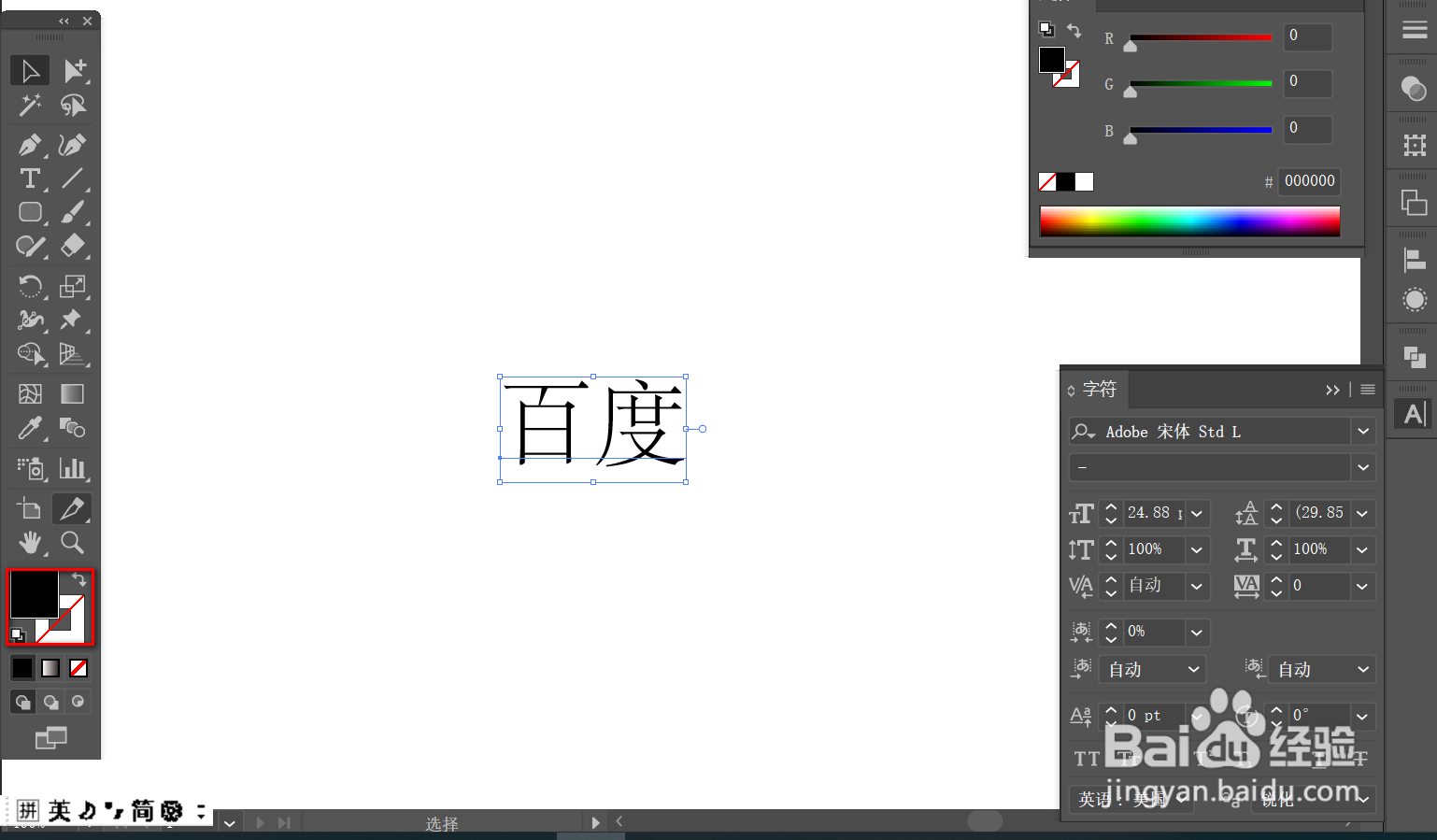Open kerning 自动 dropdown

point(1197,586)
